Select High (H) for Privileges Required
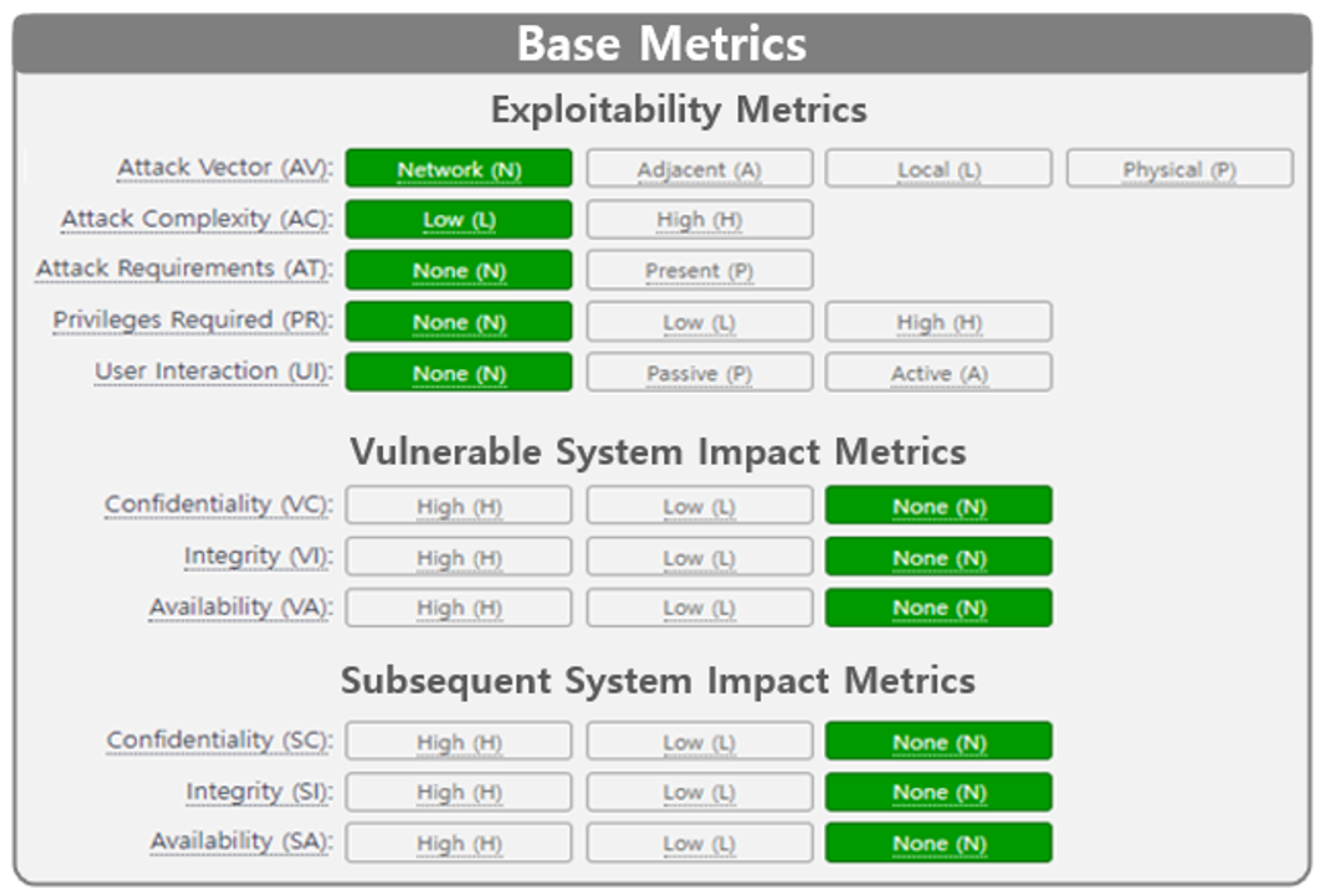The image size is (1324, 896). click(938, 322)
